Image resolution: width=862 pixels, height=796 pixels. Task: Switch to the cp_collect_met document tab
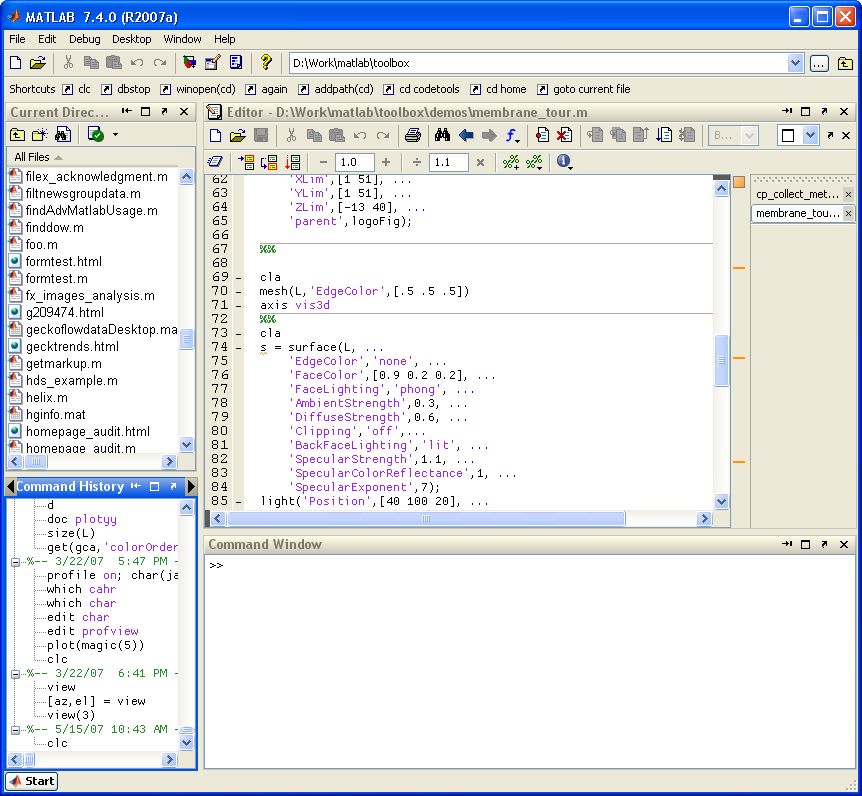coord(797,194)
